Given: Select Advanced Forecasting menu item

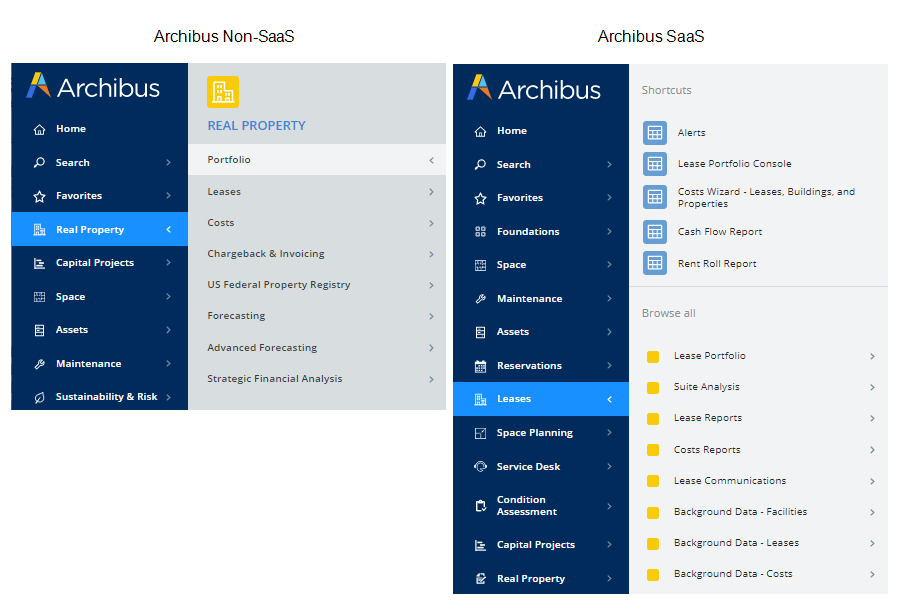Looking at the screenshot, I should click(x=262, y=348).
